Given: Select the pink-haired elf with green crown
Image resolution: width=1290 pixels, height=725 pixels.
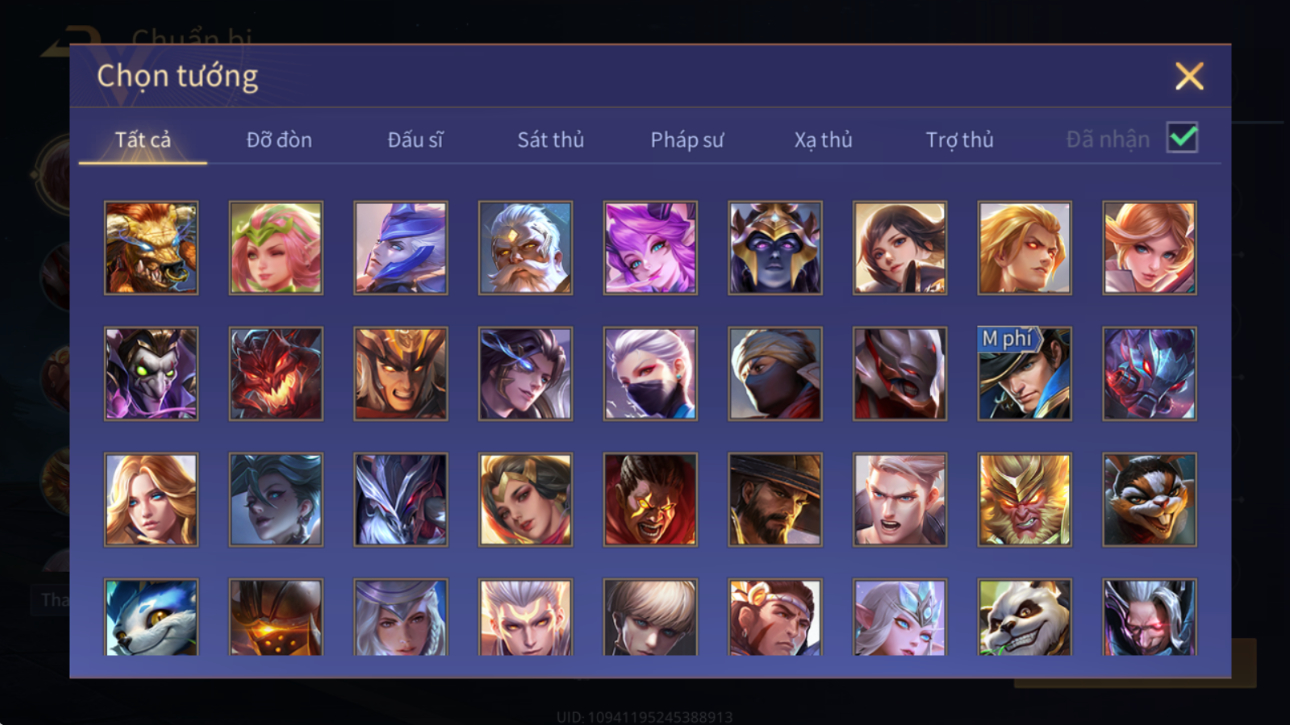Looking at the screenshot, I should pos(276,248).
